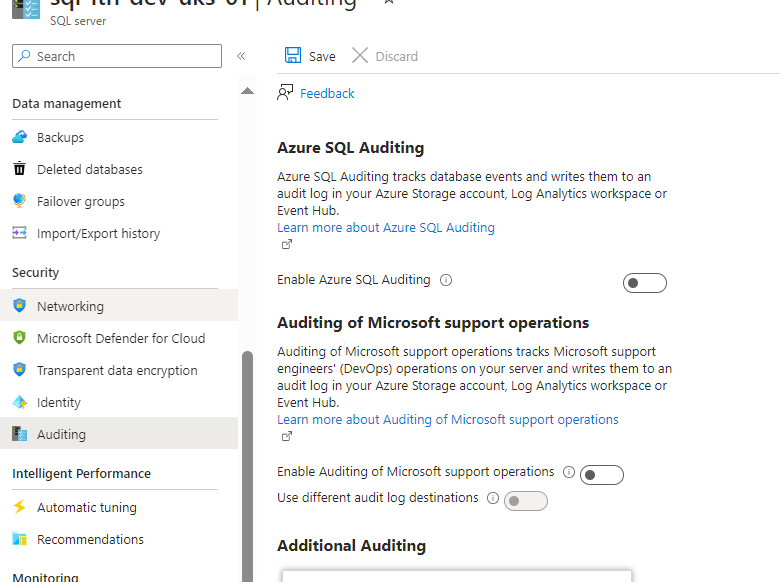Click the Deleted databases trash icon
Screen dimensions: 780x582
[19, 169]
